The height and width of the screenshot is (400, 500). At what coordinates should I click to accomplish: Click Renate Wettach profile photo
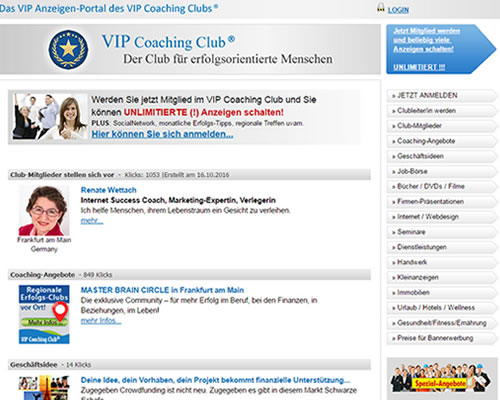click(44, 211)
